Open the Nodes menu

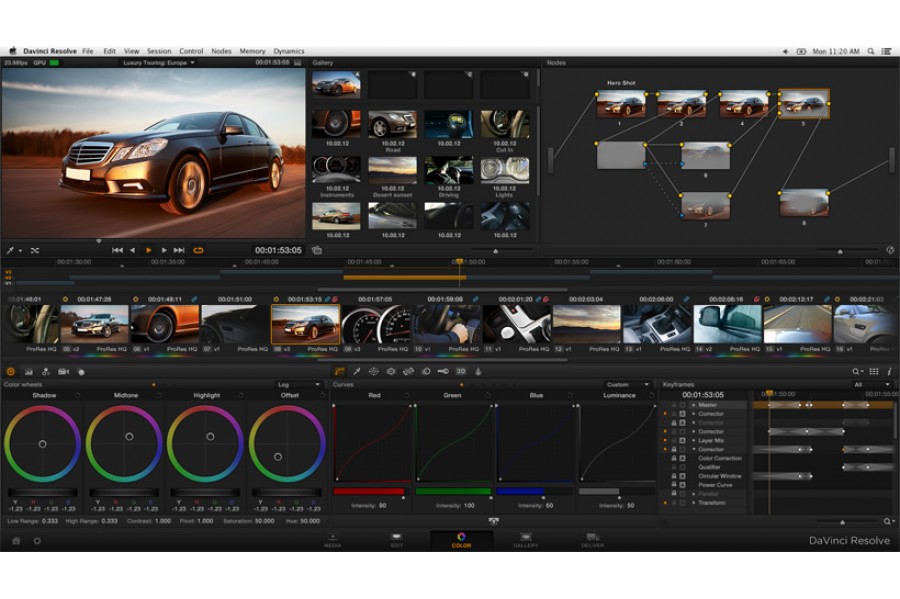(221, 51)
